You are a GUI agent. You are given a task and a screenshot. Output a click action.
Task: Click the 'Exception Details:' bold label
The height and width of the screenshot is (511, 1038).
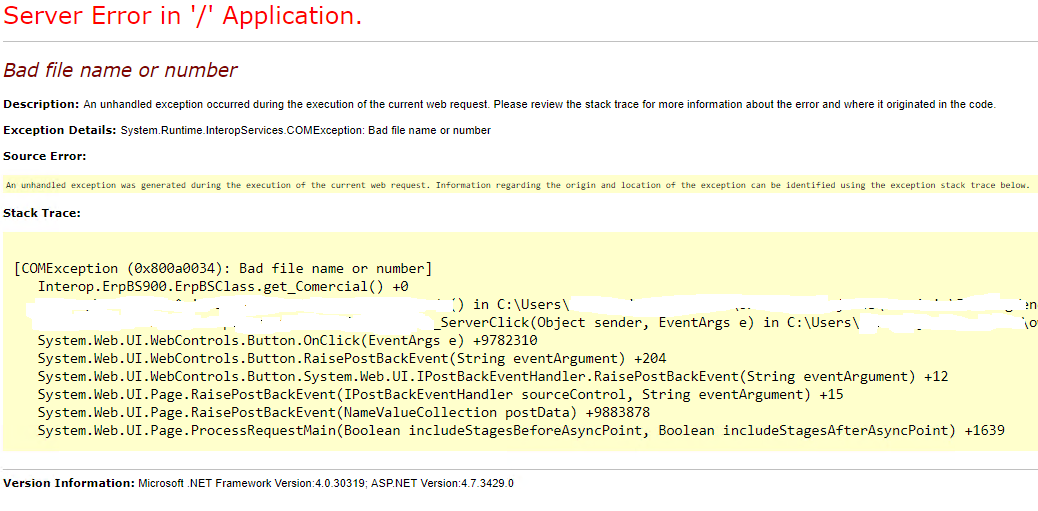[60, 130]
